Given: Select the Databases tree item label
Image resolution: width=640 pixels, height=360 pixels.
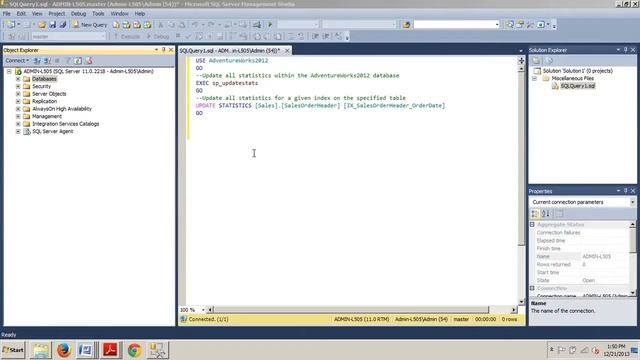Looking at the screenshot, I should pos(44,79).
